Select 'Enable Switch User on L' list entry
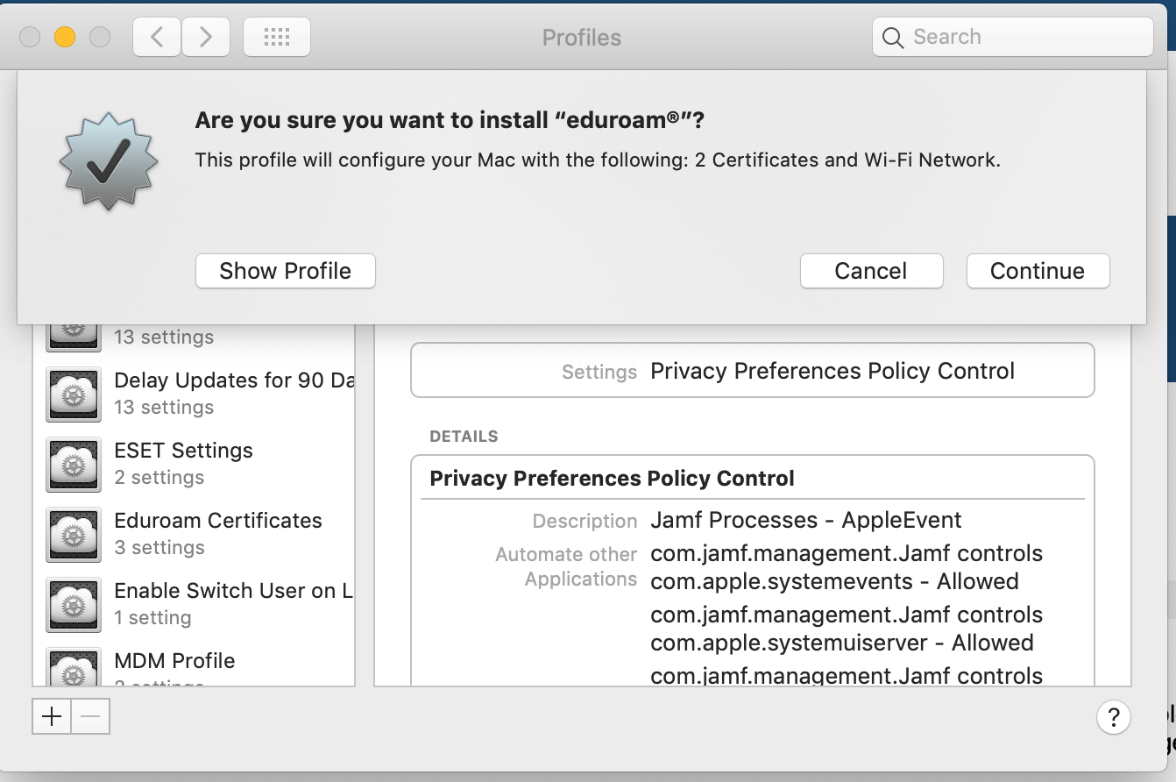The height and width of the screenshot is (782, 1176). (194, 605)
